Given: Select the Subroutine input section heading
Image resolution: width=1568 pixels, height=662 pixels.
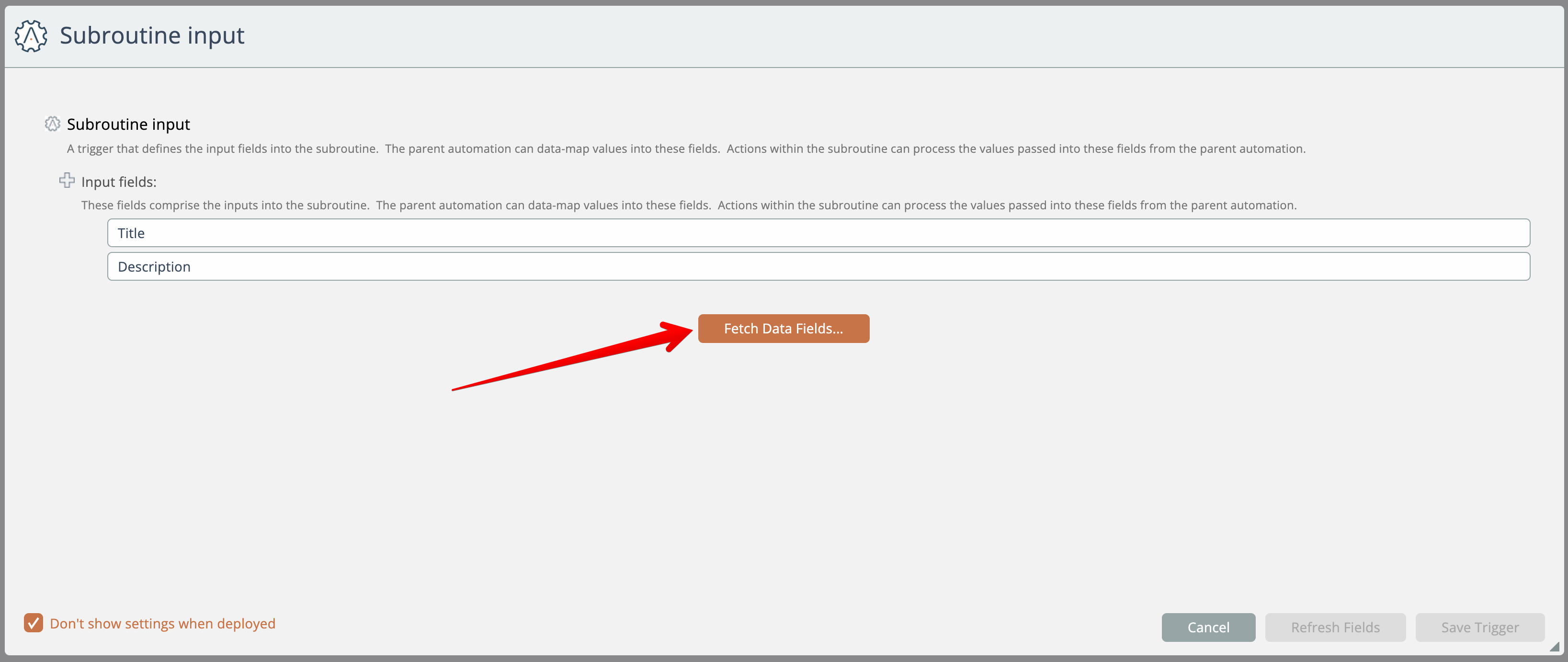Looking at the screenshot, I should pyautogui.click(x=128, y=124).
